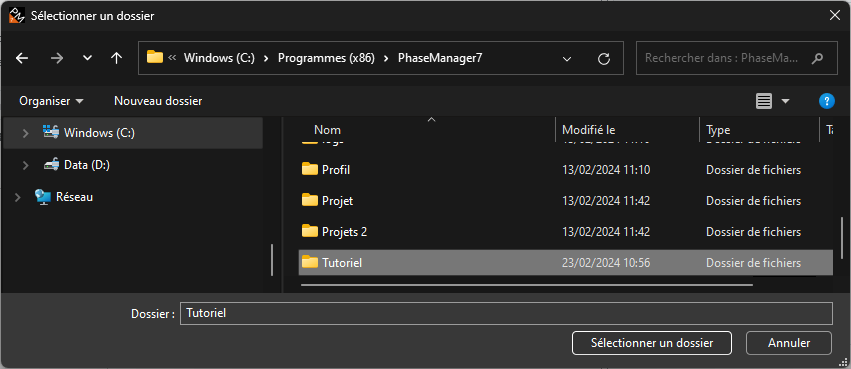Click the view layout icon
851x369 pixels.
(764, 101)
